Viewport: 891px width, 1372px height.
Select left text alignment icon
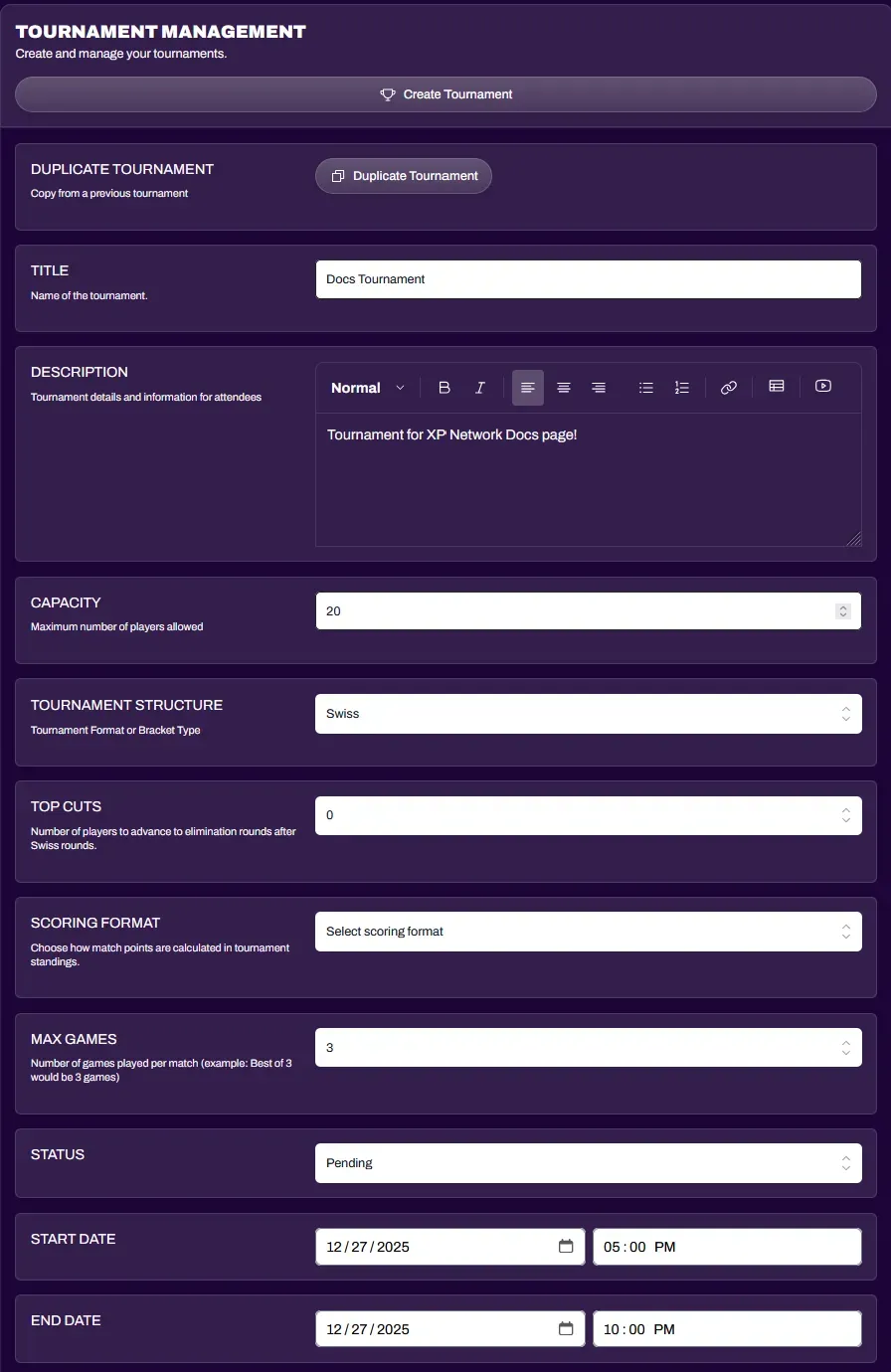[528, 388]
